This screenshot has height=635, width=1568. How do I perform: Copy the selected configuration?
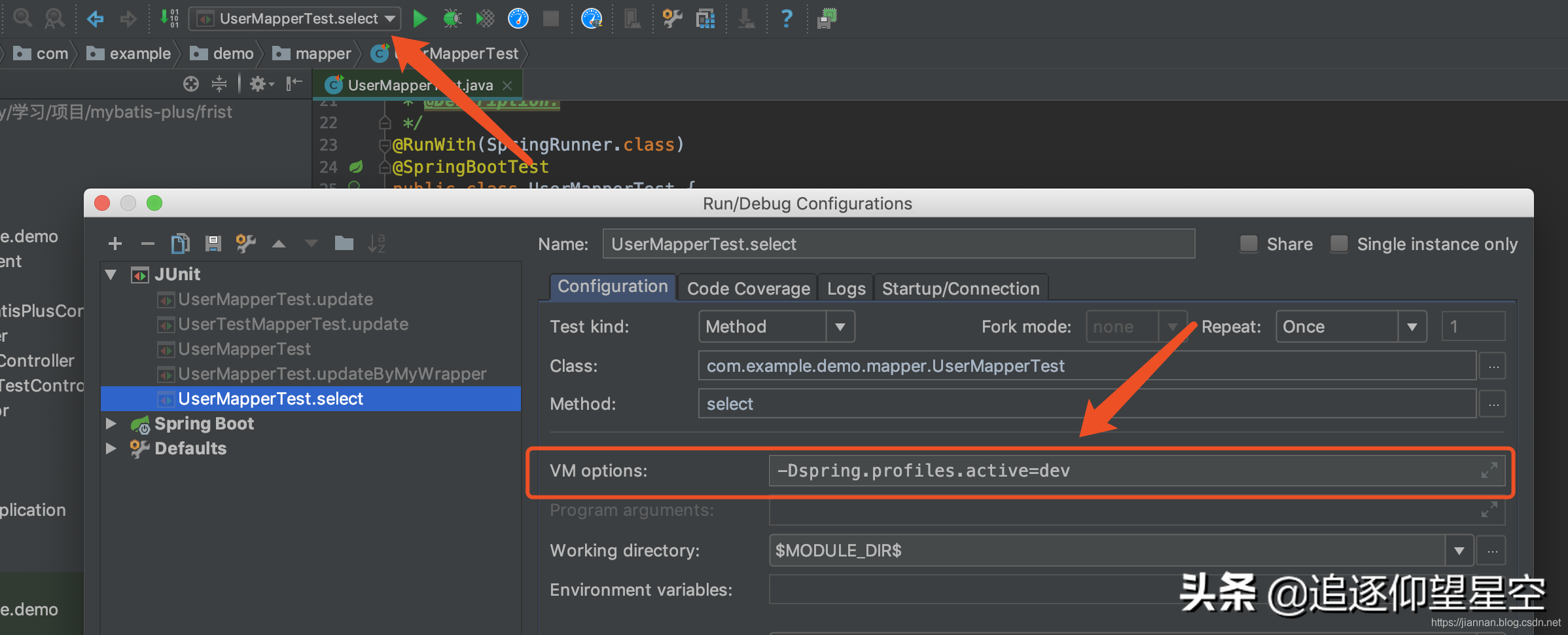click(181, 244)
